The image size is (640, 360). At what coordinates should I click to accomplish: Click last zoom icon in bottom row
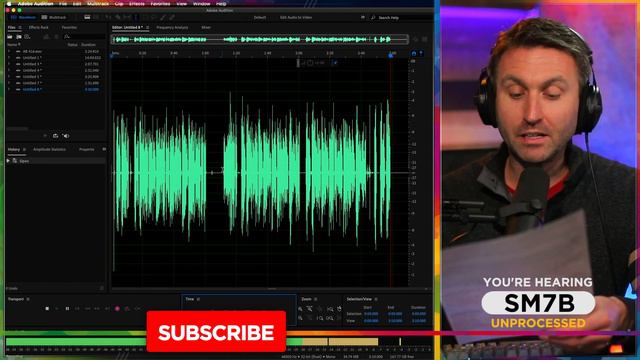[339, 318]
